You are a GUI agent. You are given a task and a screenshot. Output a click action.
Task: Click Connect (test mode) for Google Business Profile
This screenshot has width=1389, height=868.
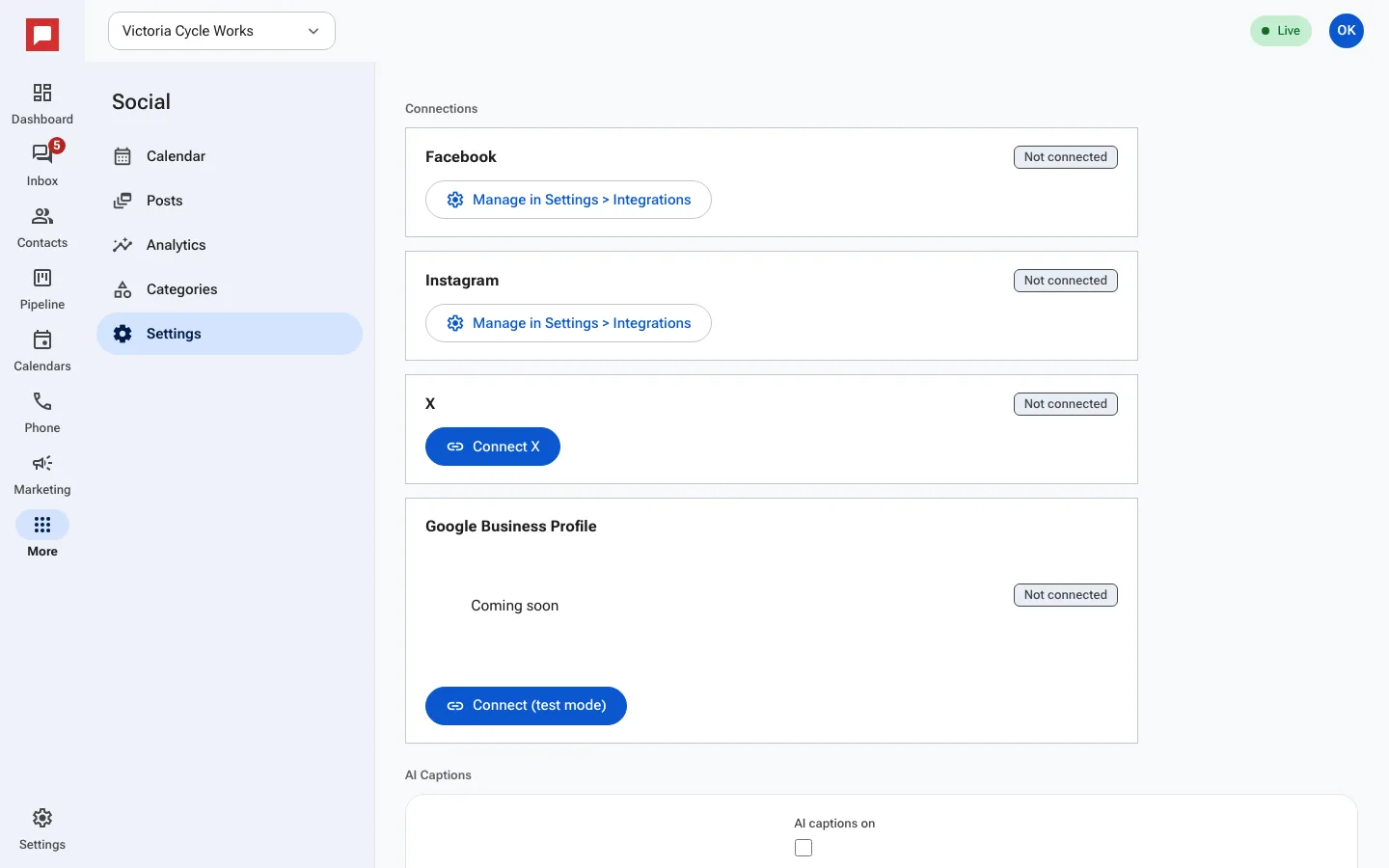[x=526, y=706]
